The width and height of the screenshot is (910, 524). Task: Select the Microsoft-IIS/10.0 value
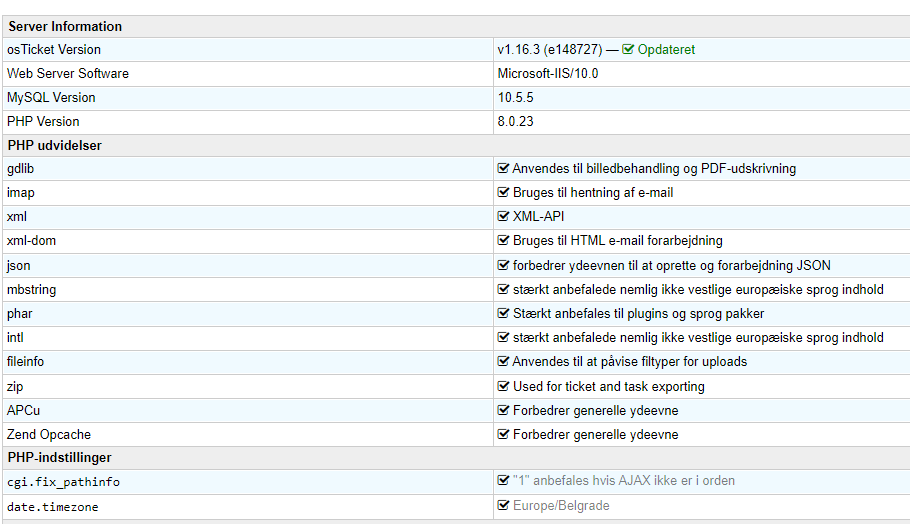547,73
